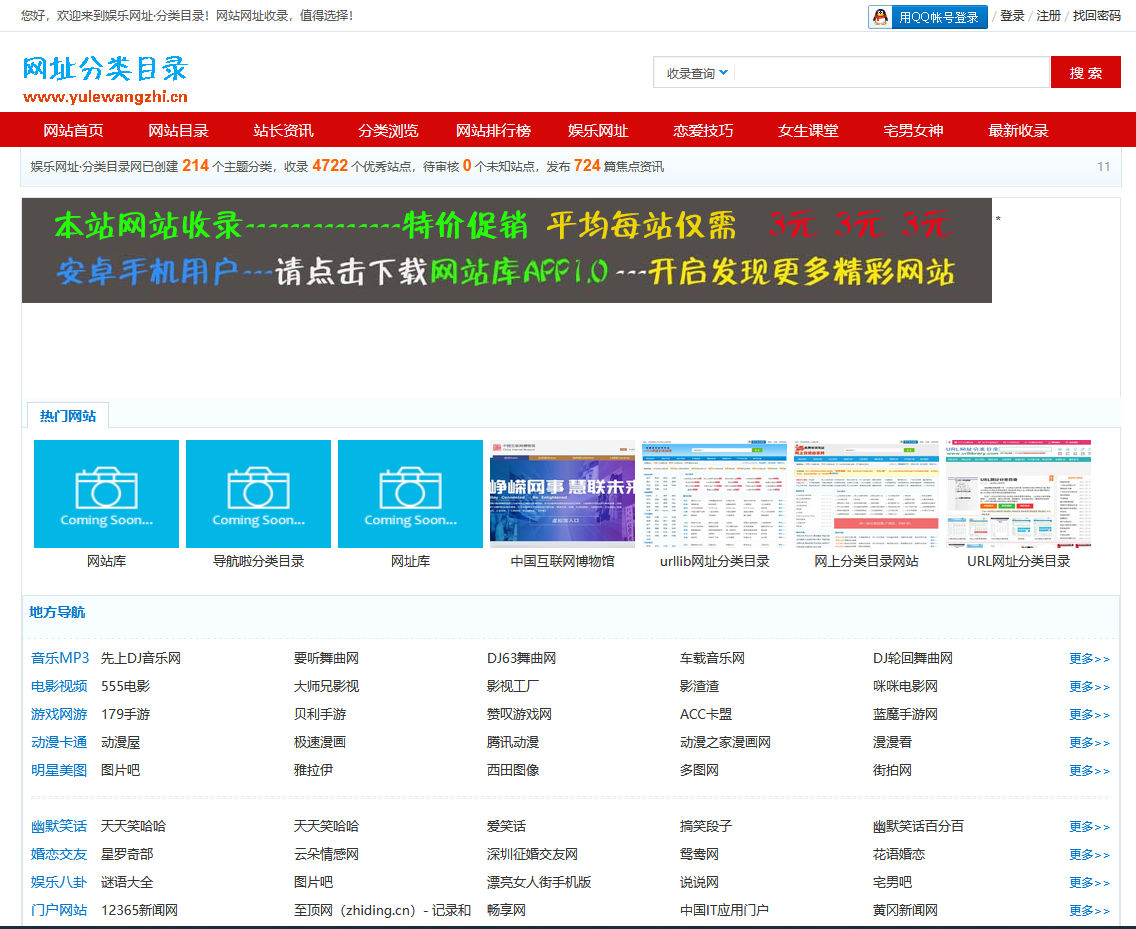The height and width of the screenshot is (929, 1136).
Task: Select 分类浏览 in the navigation bar
Action: click(386, 129)
